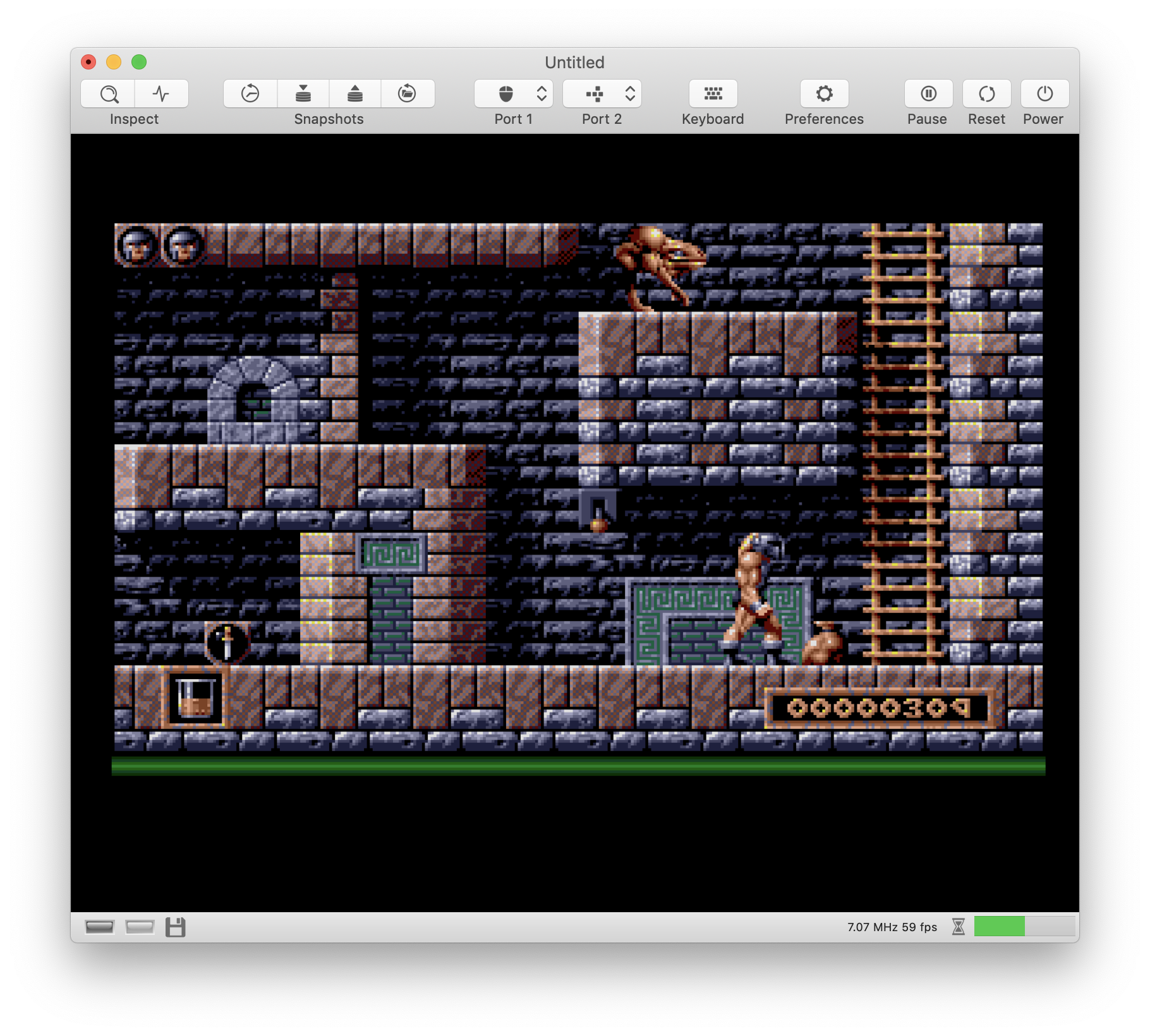The width and height of the screenshot is (1150, 1036).
Task: Click the treasure sack near the ladder
Action: (823, 643)
